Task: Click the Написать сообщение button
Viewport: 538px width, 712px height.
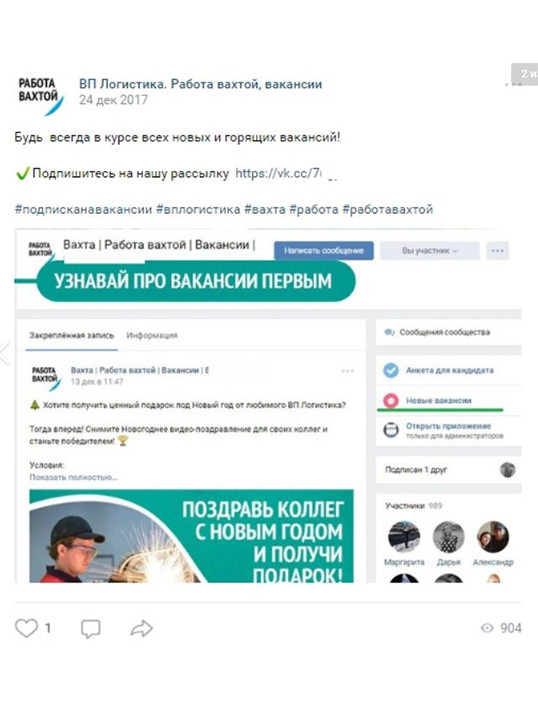Action: [324, 250]
